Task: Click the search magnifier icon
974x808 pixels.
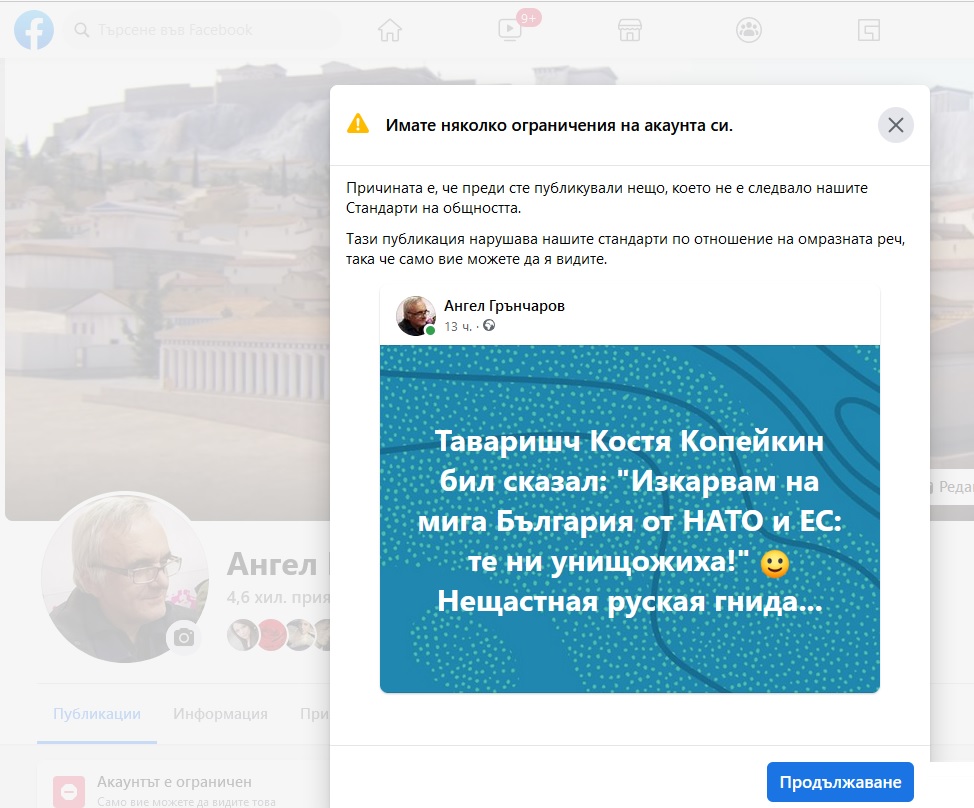Action: pyautogui.click(x=81, y=30)
